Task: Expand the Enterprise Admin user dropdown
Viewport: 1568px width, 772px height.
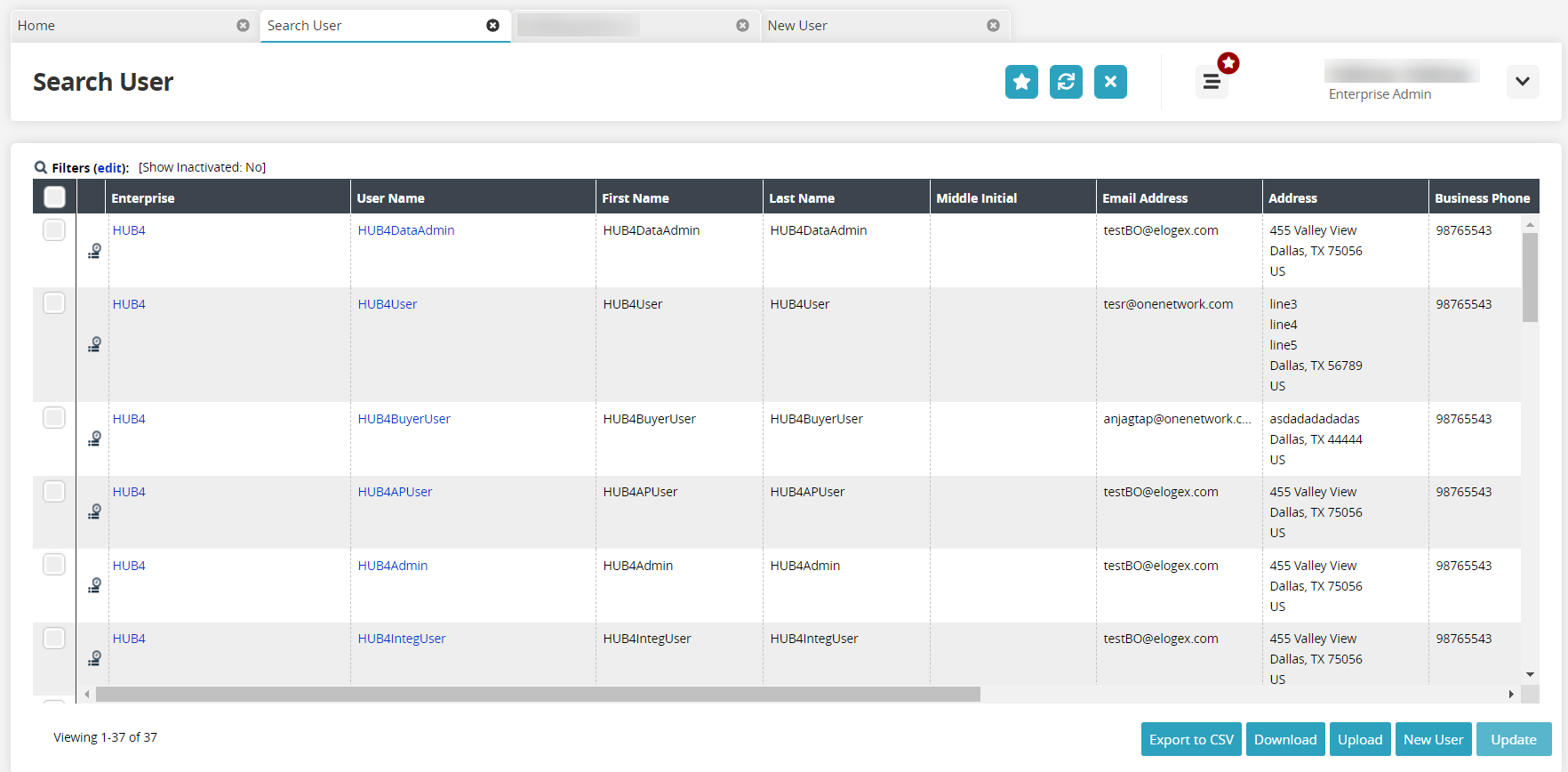Action: 1522,82
